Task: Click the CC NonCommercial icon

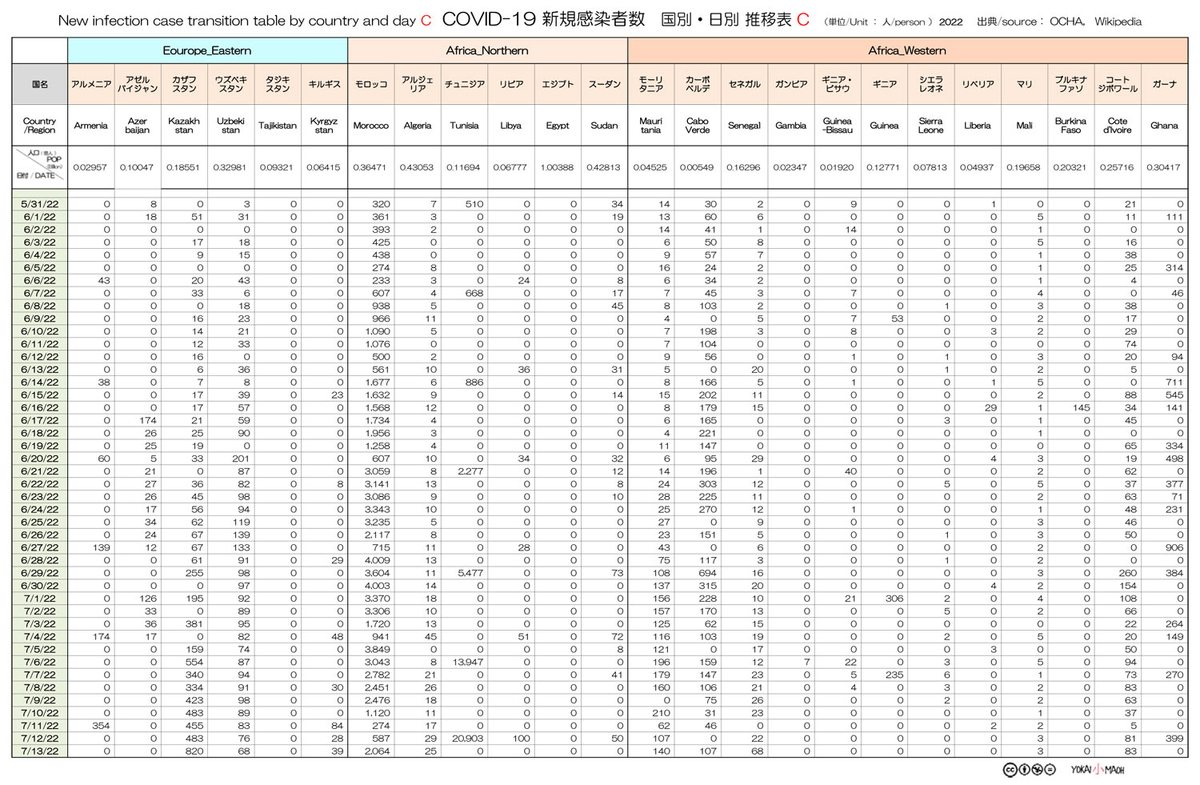Action: [1037, 769]
